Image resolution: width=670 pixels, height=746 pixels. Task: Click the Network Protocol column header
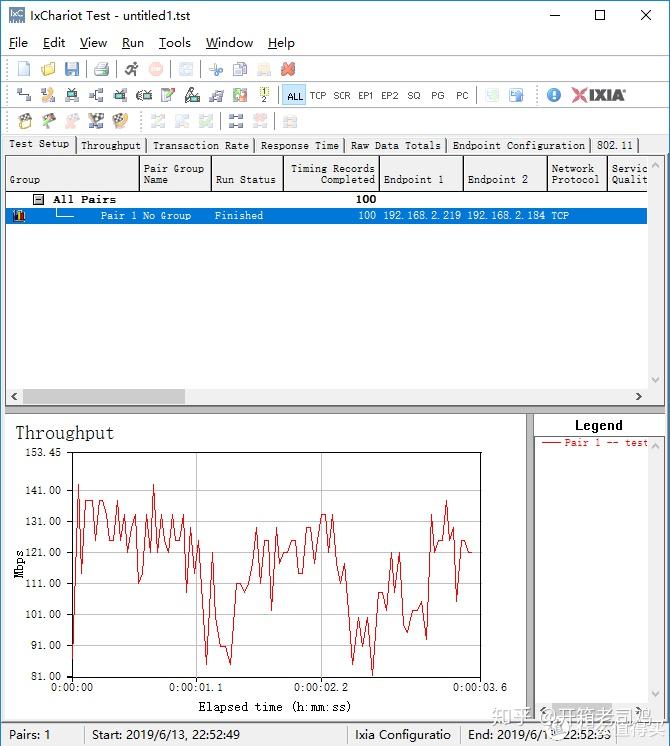point(577,174)
